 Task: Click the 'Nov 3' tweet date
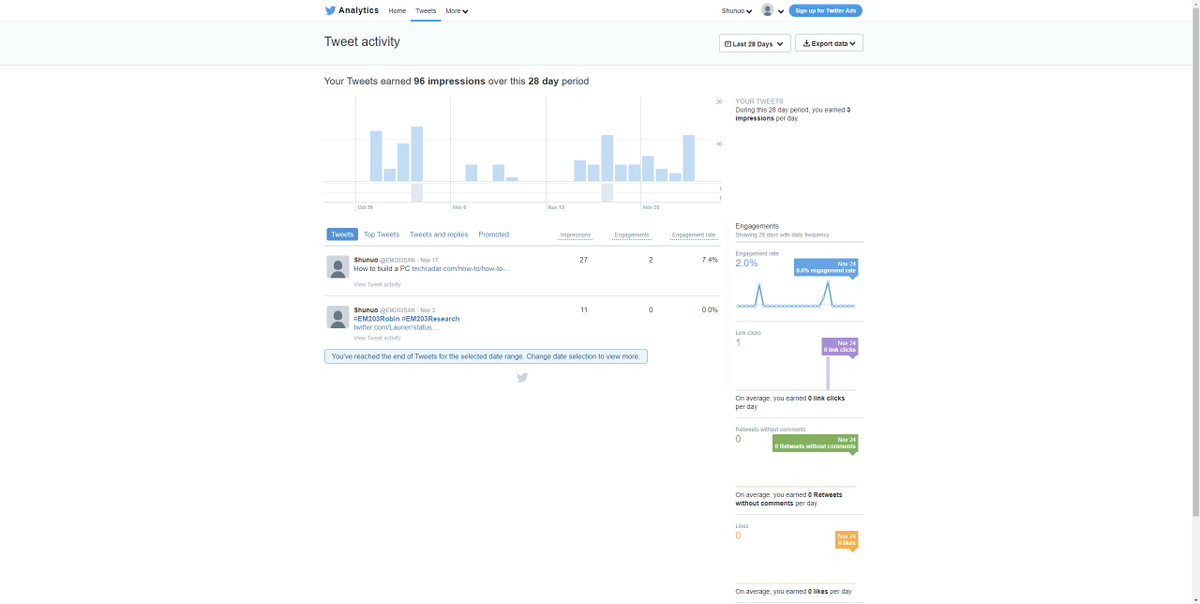click(428, 310)
